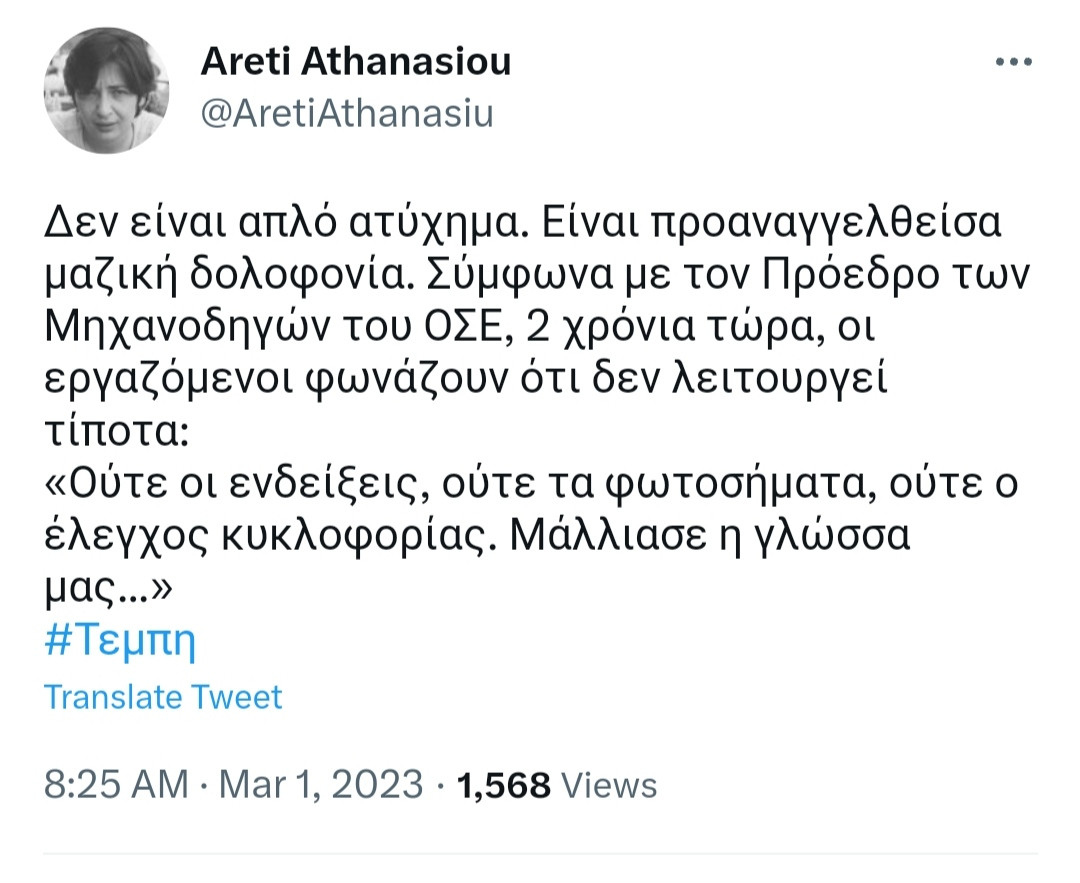Open the three-dot more options menu
1080x883 pixels.
1011,62
